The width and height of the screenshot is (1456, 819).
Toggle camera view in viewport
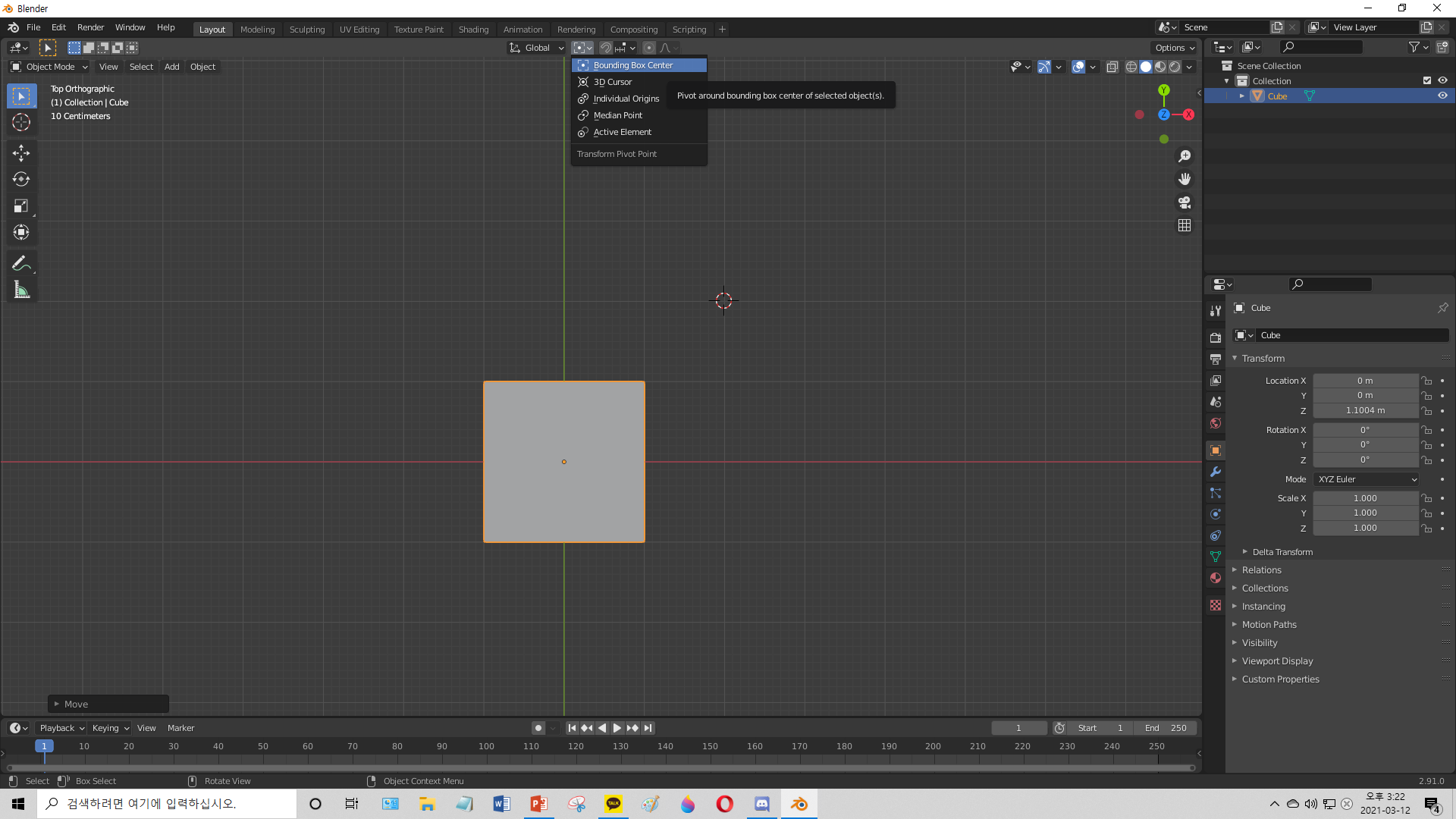point(1185,202)
